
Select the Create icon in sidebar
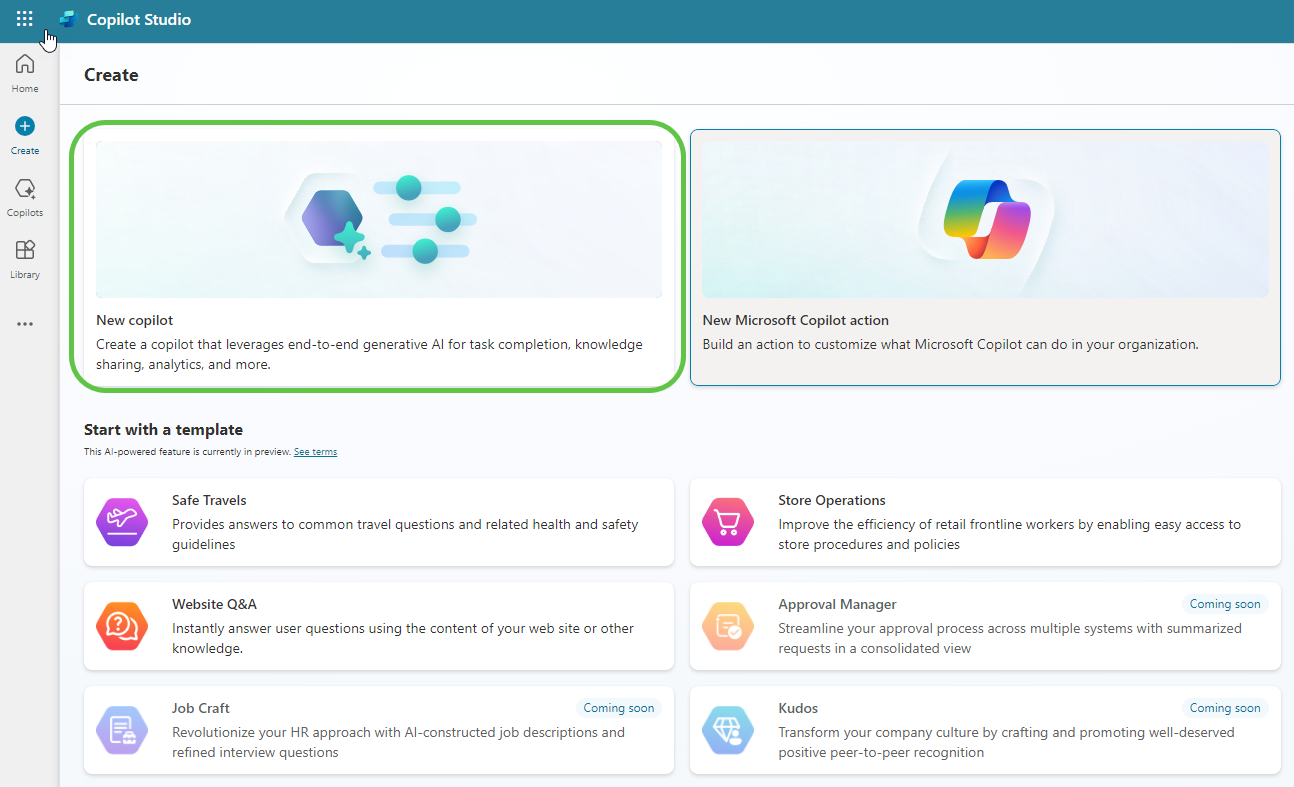(24, 133)
